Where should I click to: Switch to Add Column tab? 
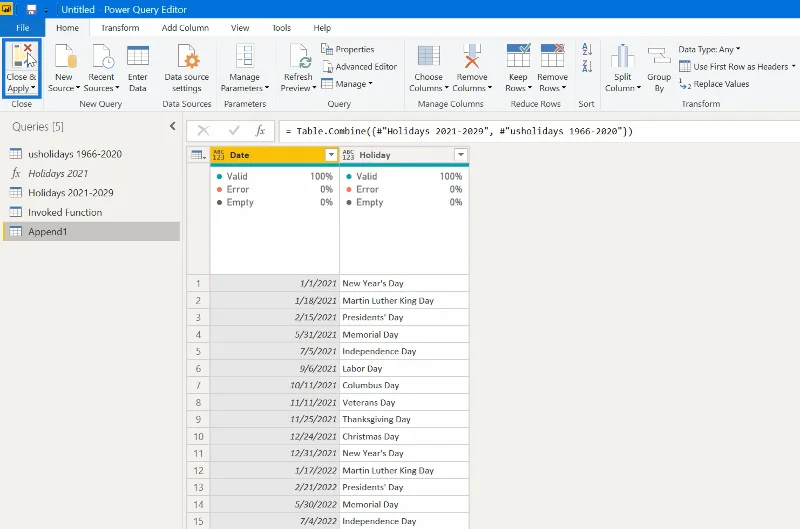[185, 28]
